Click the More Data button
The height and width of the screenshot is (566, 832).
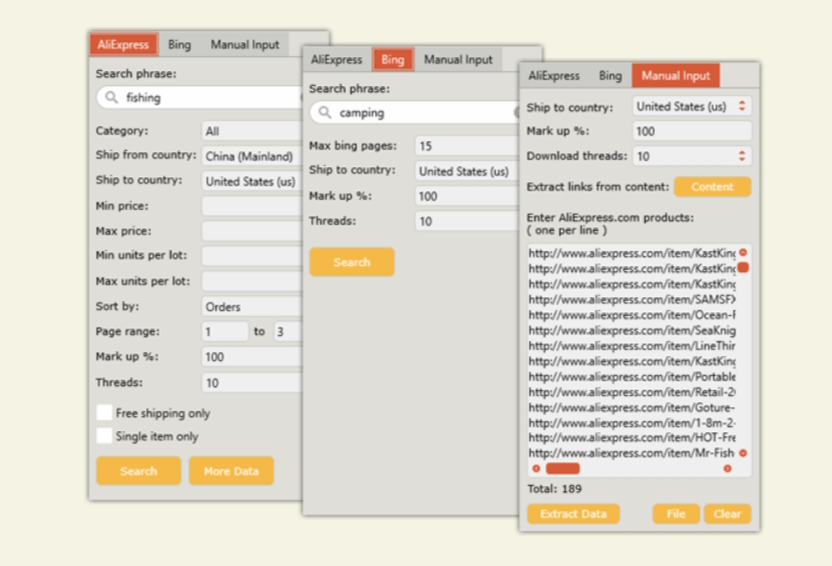coord(231,471)
